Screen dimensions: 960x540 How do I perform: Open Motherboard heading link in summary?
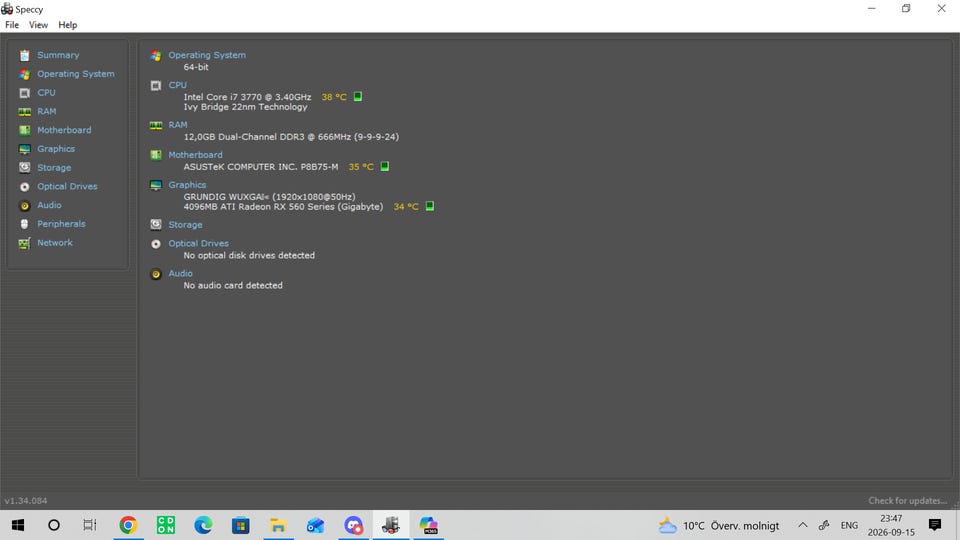coord(195,155)
